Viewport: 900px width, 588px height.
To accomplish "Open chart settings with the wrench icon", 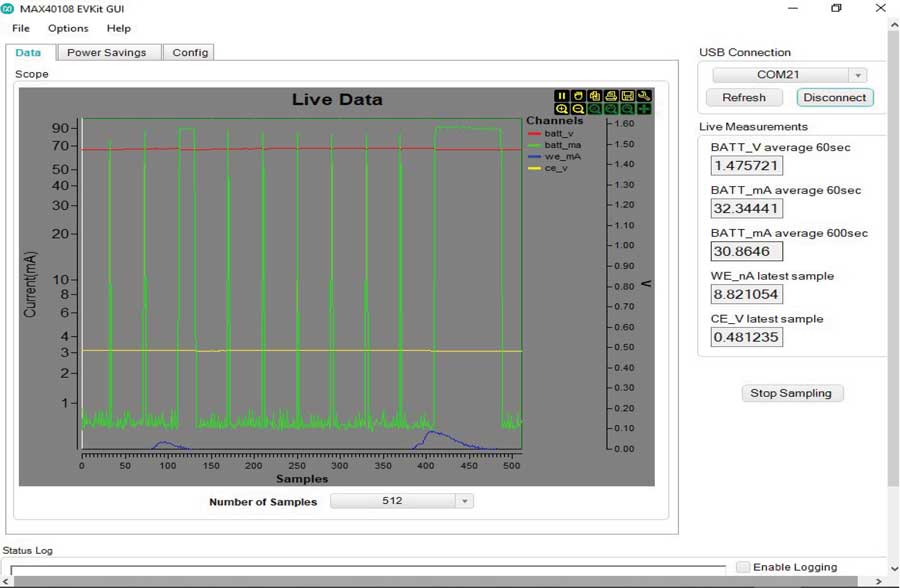I will [x=643, y=96].
